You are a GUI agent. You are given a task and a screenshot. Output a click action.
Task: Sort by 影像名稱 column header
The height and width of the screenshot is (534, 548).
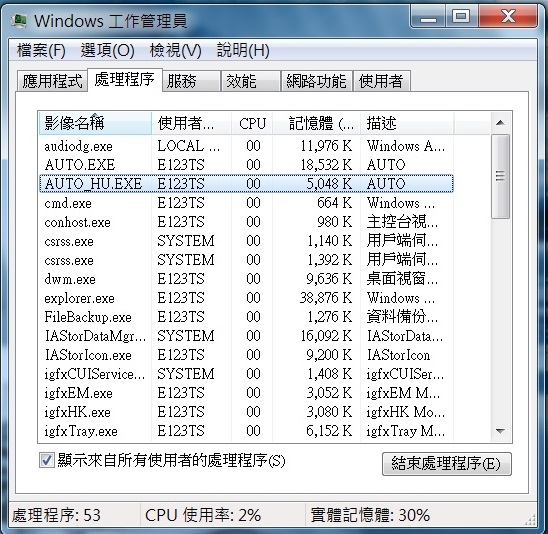pos(95,123)
